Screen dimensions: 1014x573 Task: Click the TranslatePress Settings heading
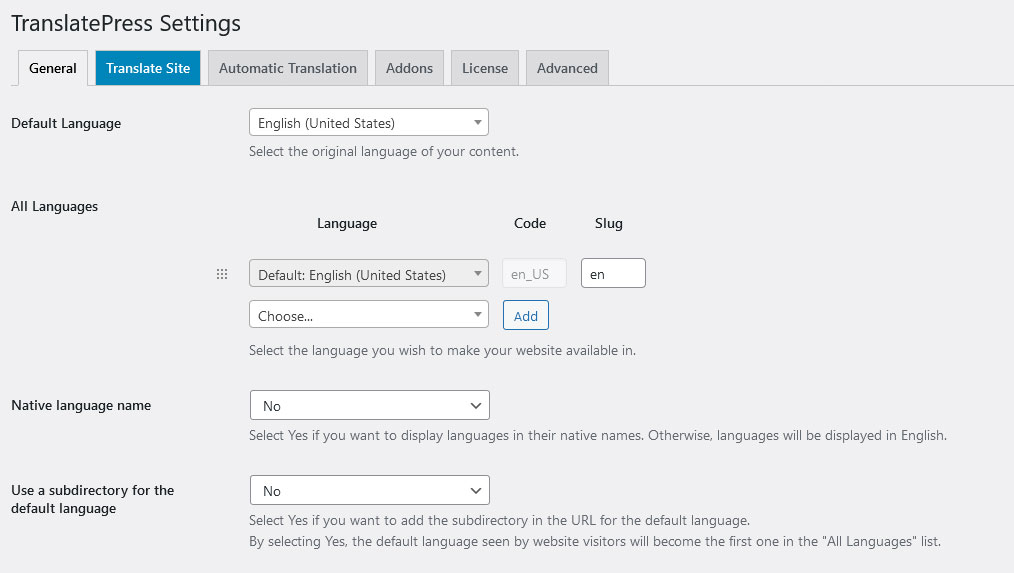(126, 23)
